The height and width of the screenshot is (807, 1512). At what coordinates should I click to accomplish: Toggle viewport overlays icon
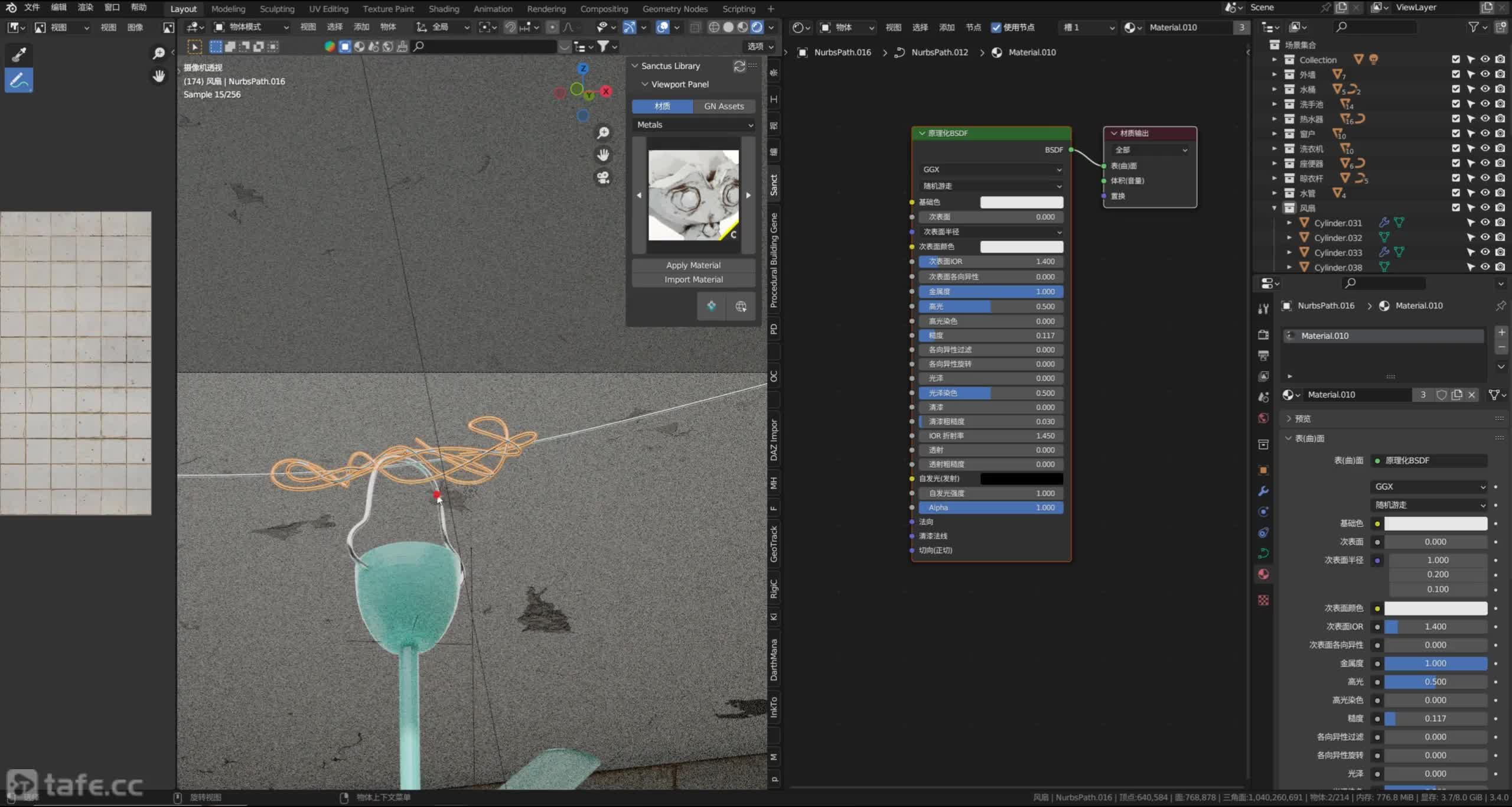coord(663,27)
